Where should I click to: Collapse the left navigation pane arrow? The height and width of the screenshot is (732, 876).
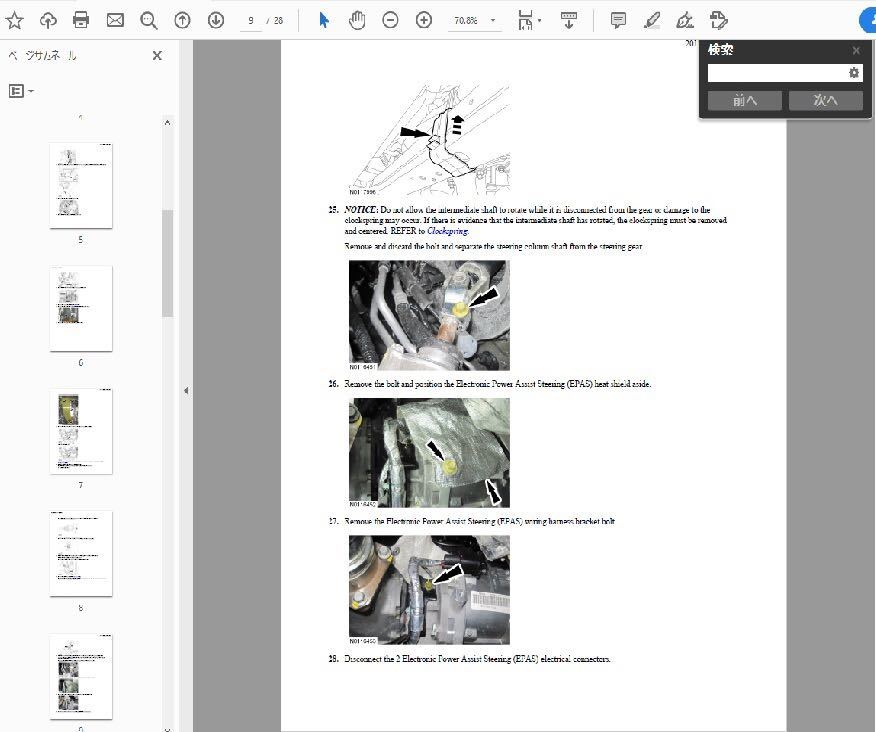click(186, 391)
